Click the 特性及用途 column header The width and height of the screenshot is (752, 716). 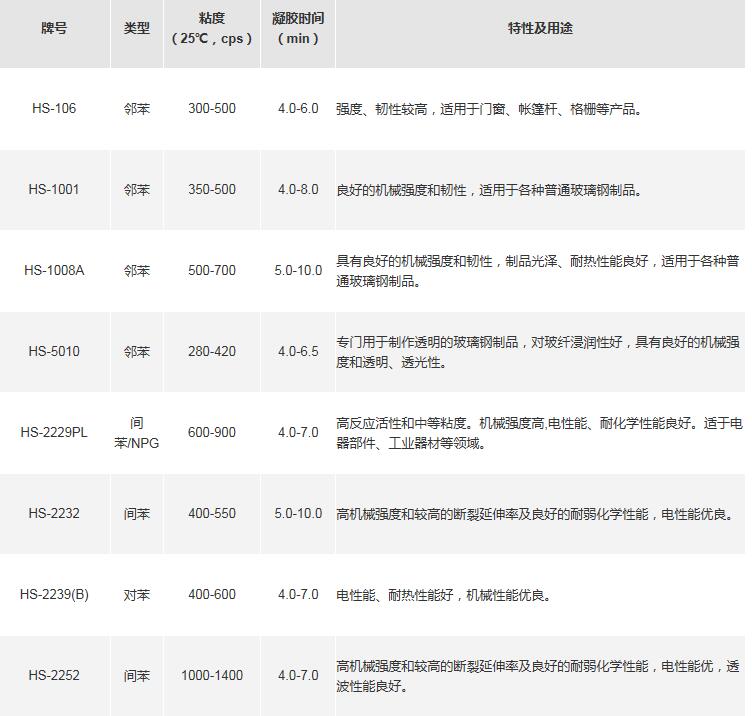[x=540, y=28]
